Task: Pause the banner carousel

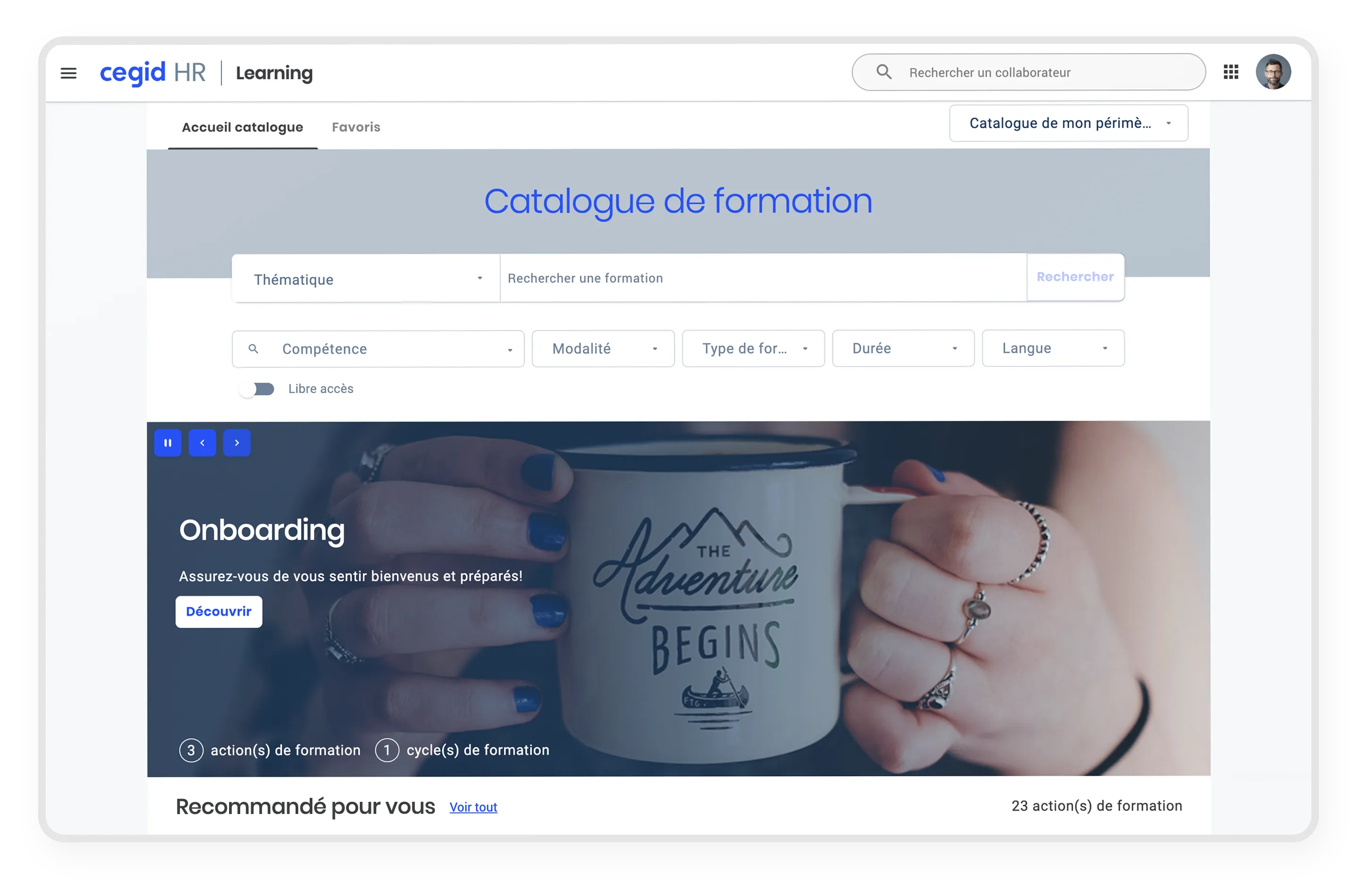Action: tap(167, 443)
